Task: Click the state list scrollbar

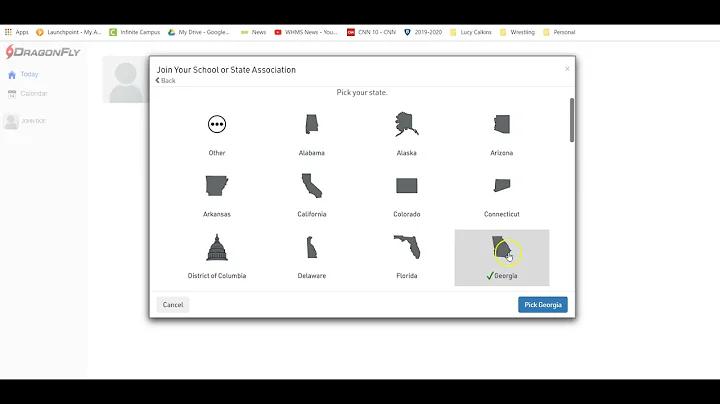Action: coord(572,120)
